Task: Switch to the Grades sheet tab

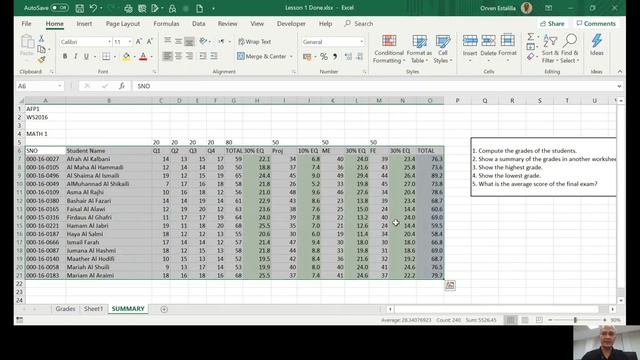Action: click(x=65, y=309)
